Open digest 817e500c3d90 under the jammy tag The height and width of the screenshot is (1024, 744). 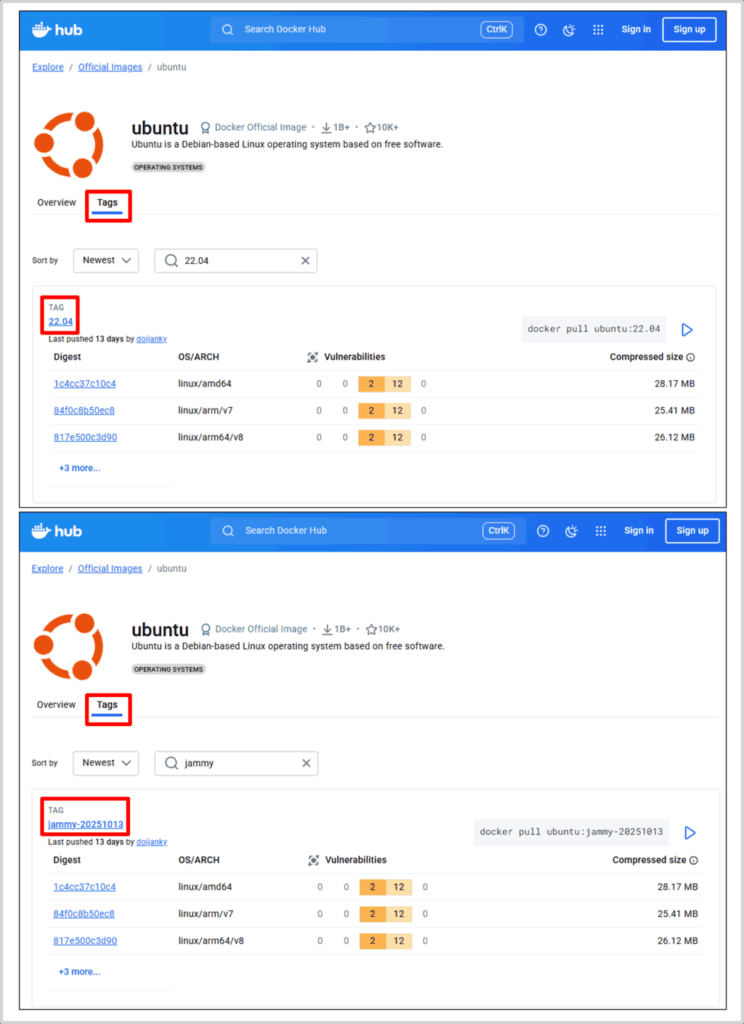pyautogui.click(x=85, y=940)
